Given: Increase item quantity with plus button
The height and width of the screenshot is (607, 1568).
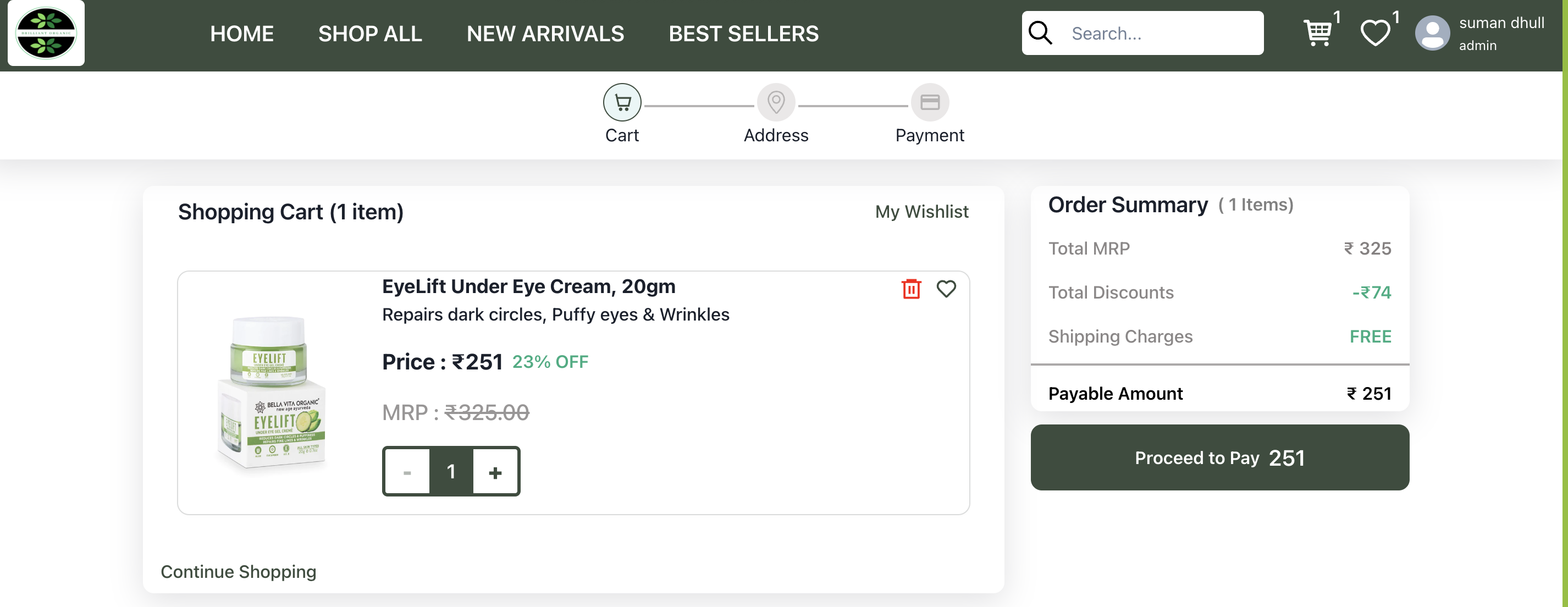Looking at the screenshot, I should point(495,472).
